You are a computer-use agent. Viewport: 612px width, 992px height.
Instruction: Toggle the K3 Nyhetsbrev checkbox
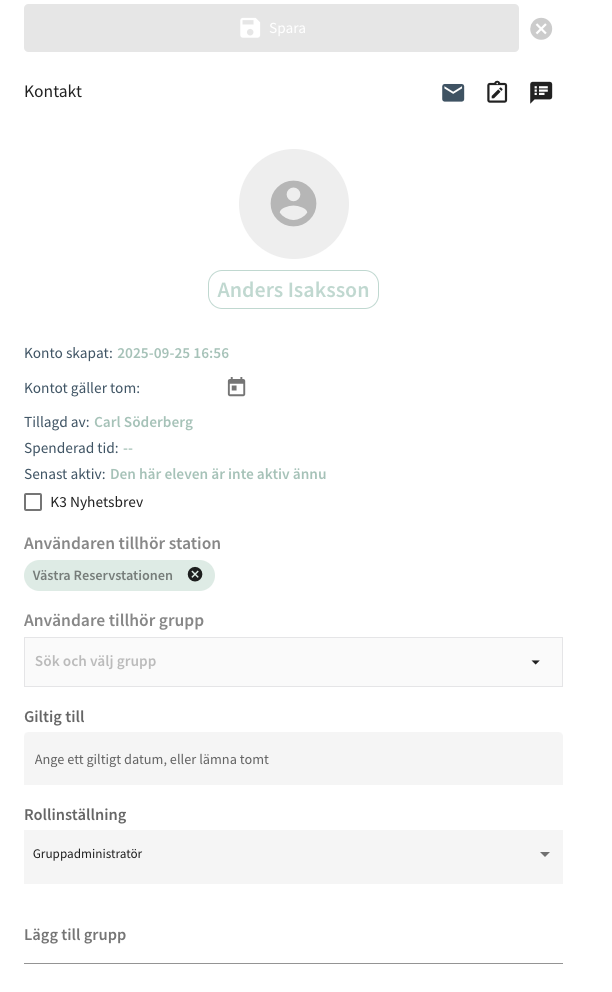pyautogui.click(x=33, y=502)
